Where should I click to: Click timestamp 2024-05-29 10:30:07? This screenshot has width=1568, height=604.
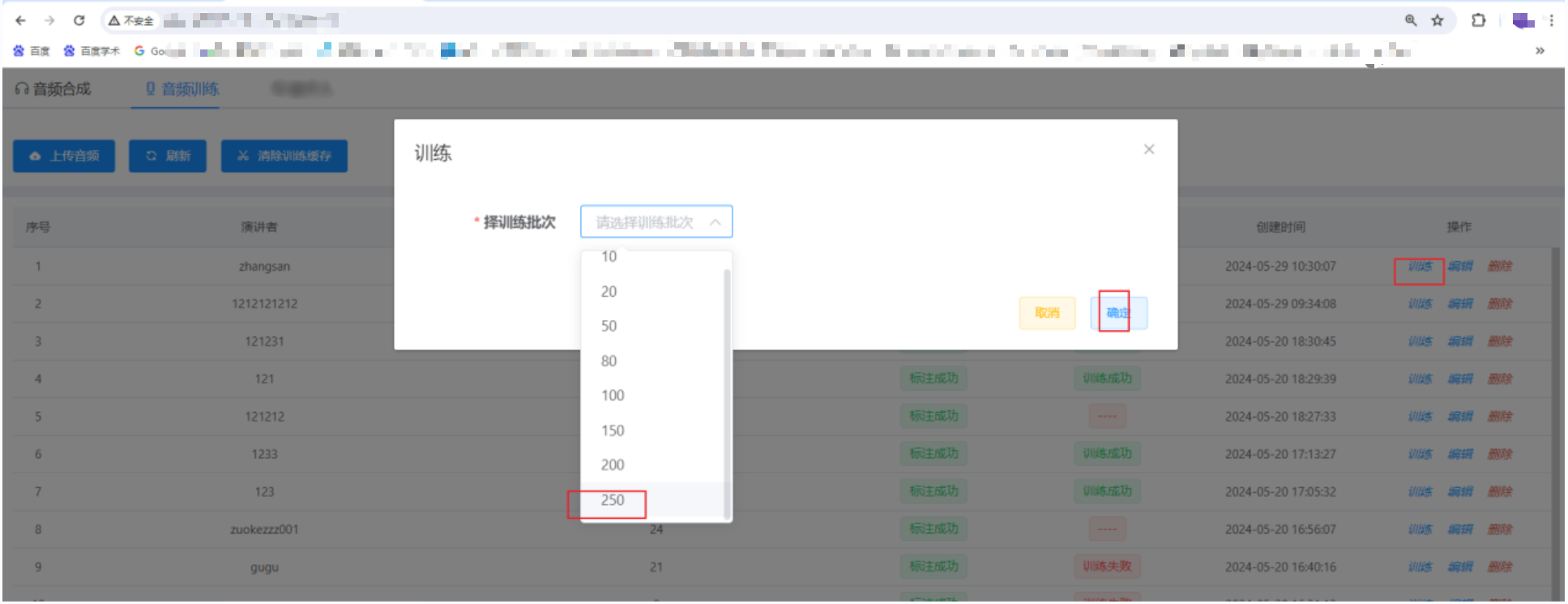[1280, 266]
